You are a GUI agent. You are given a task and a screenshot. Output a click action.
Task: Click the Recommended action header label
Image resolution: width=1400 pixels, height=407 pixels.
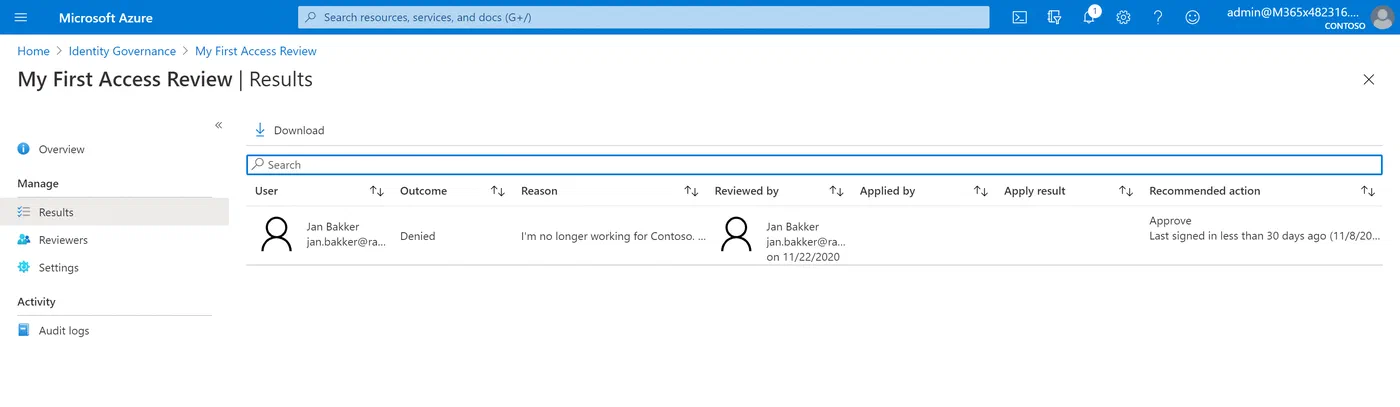[1204, 191]
